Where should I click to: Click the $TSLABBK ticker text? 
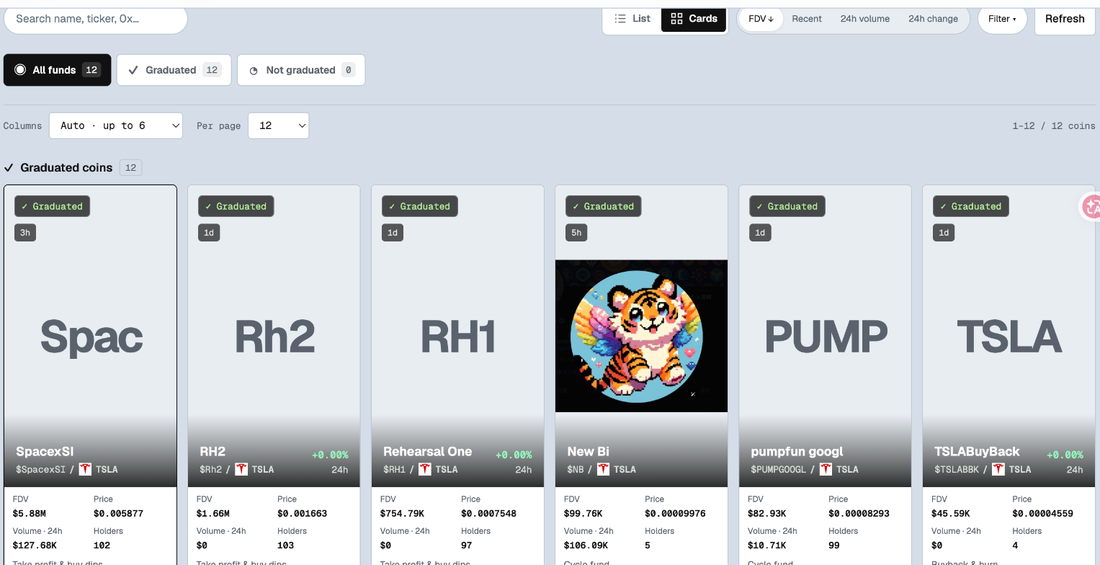(x=957, y=470)
